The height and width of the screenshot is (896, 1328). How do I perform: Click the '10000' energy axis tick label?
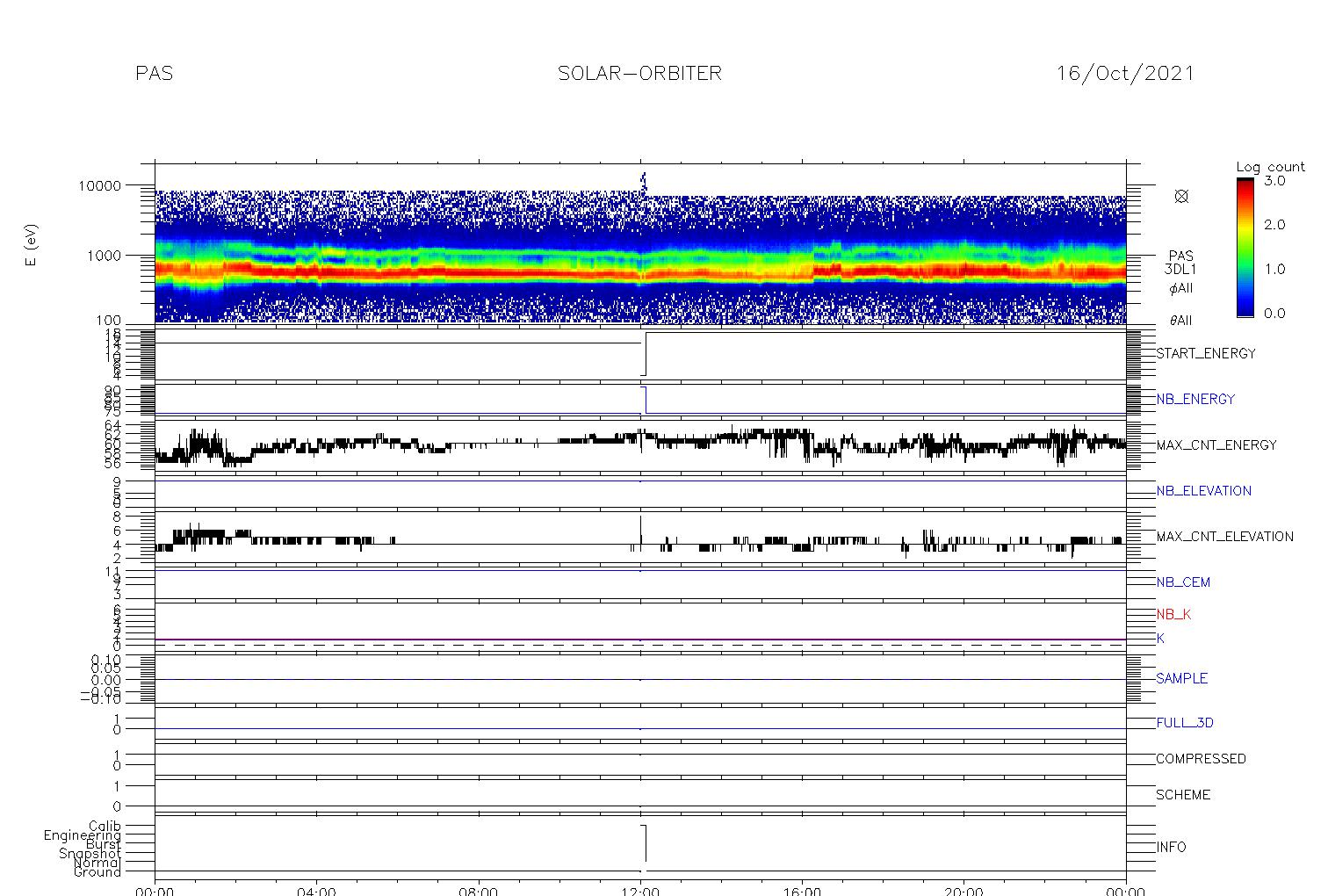point(99,185)
